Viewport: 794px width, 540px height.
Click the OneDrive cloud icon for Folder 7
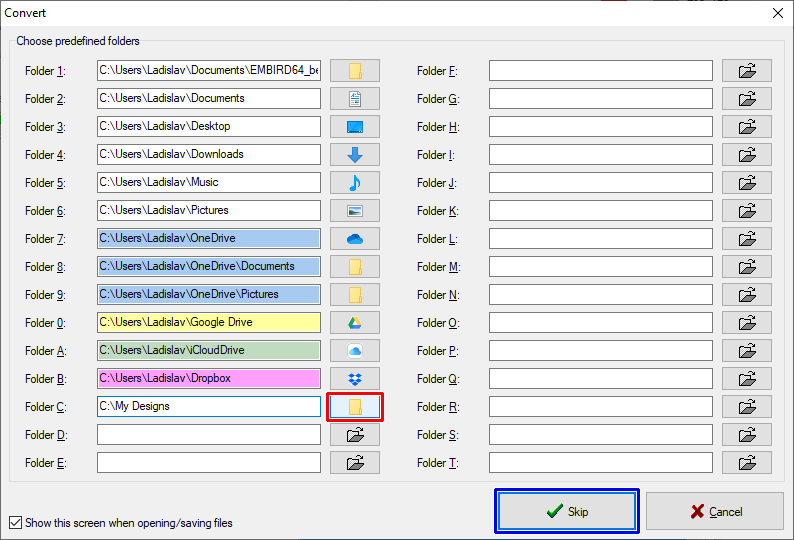[x=355, y=239]
